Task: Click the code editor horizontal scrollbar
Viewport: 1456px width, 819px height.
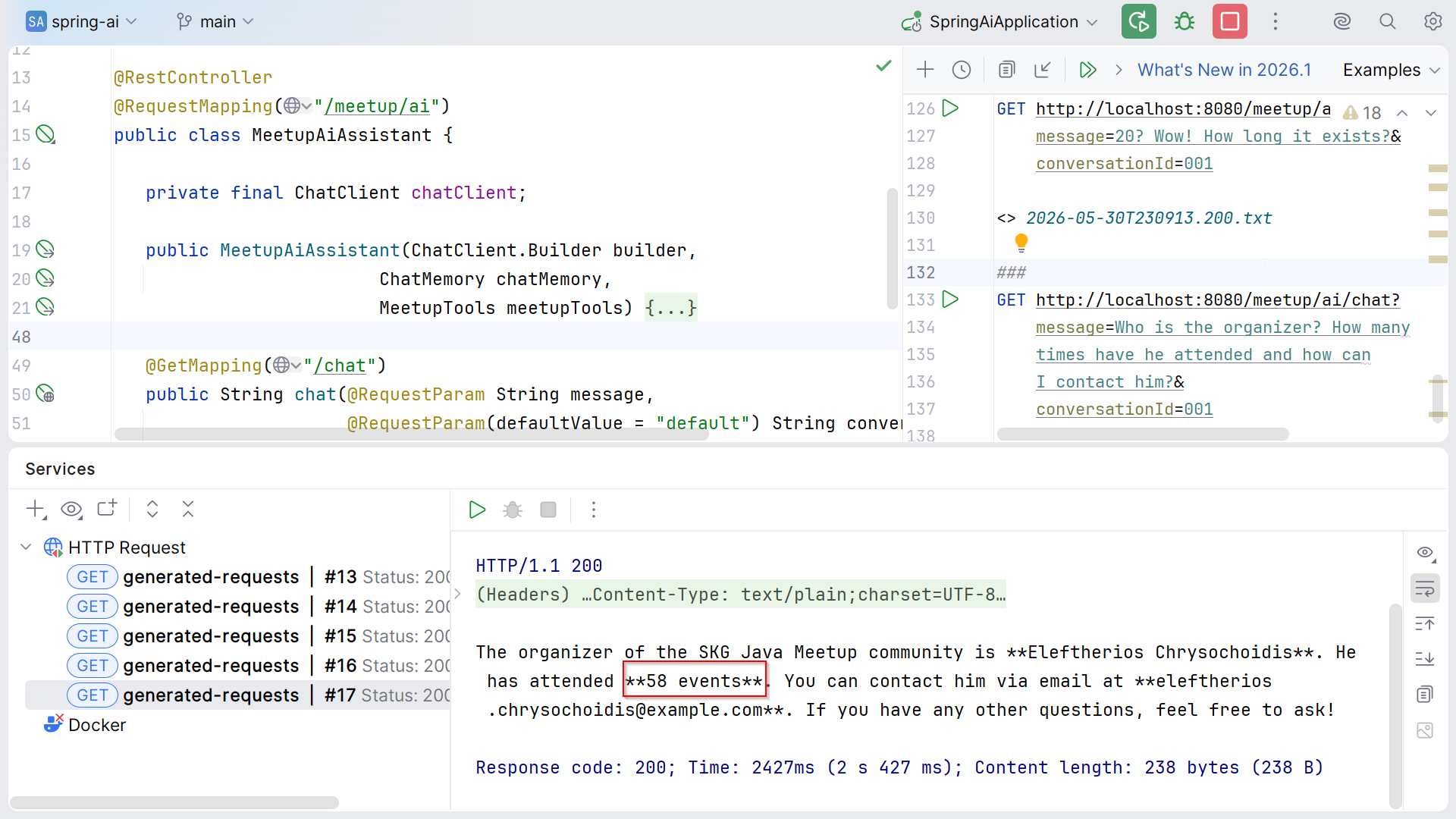Action: click(x=411, y=435)
